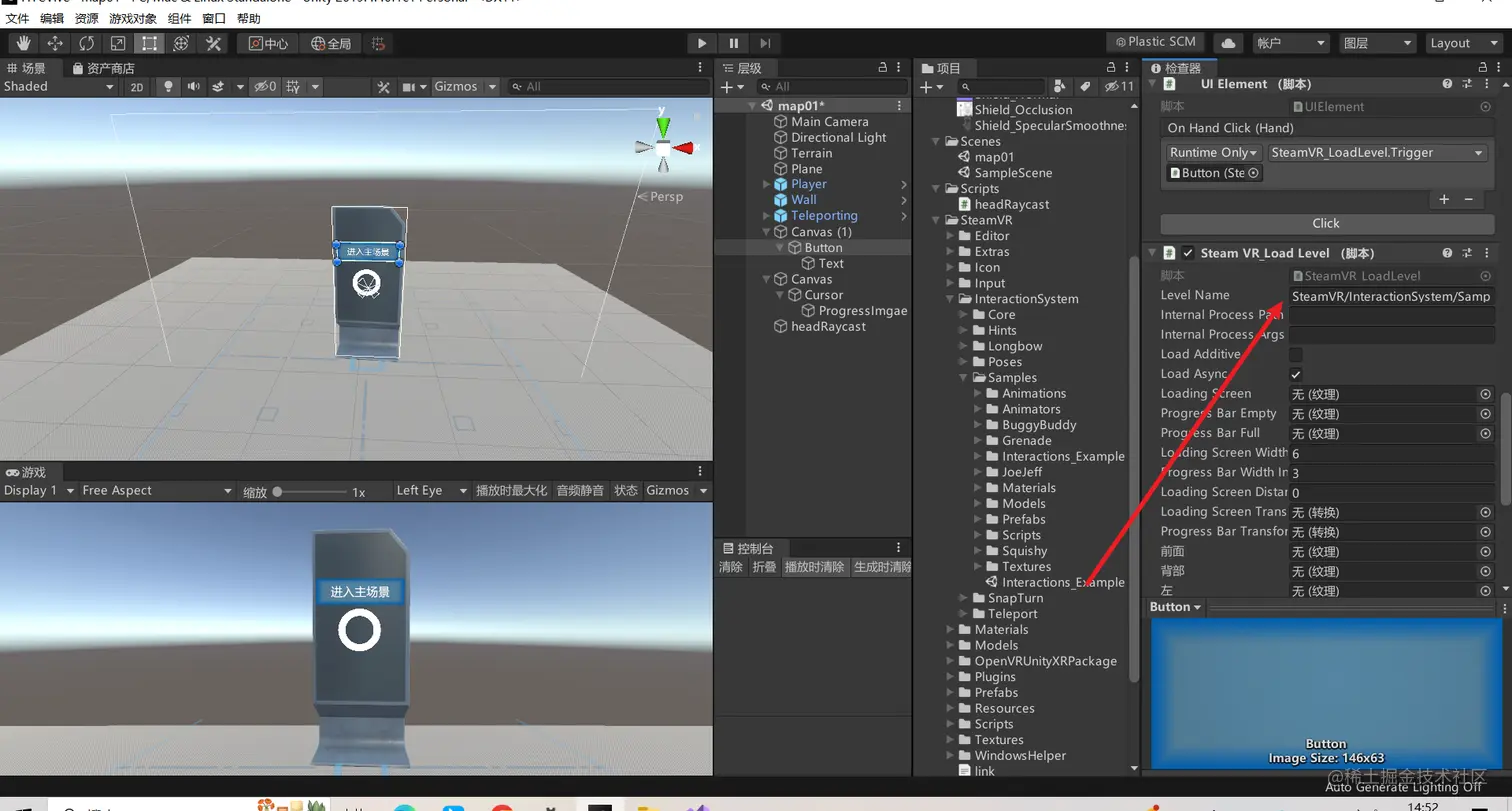Collapse the Canvas (1) object in Hierarchy

[x=767, y=232]
